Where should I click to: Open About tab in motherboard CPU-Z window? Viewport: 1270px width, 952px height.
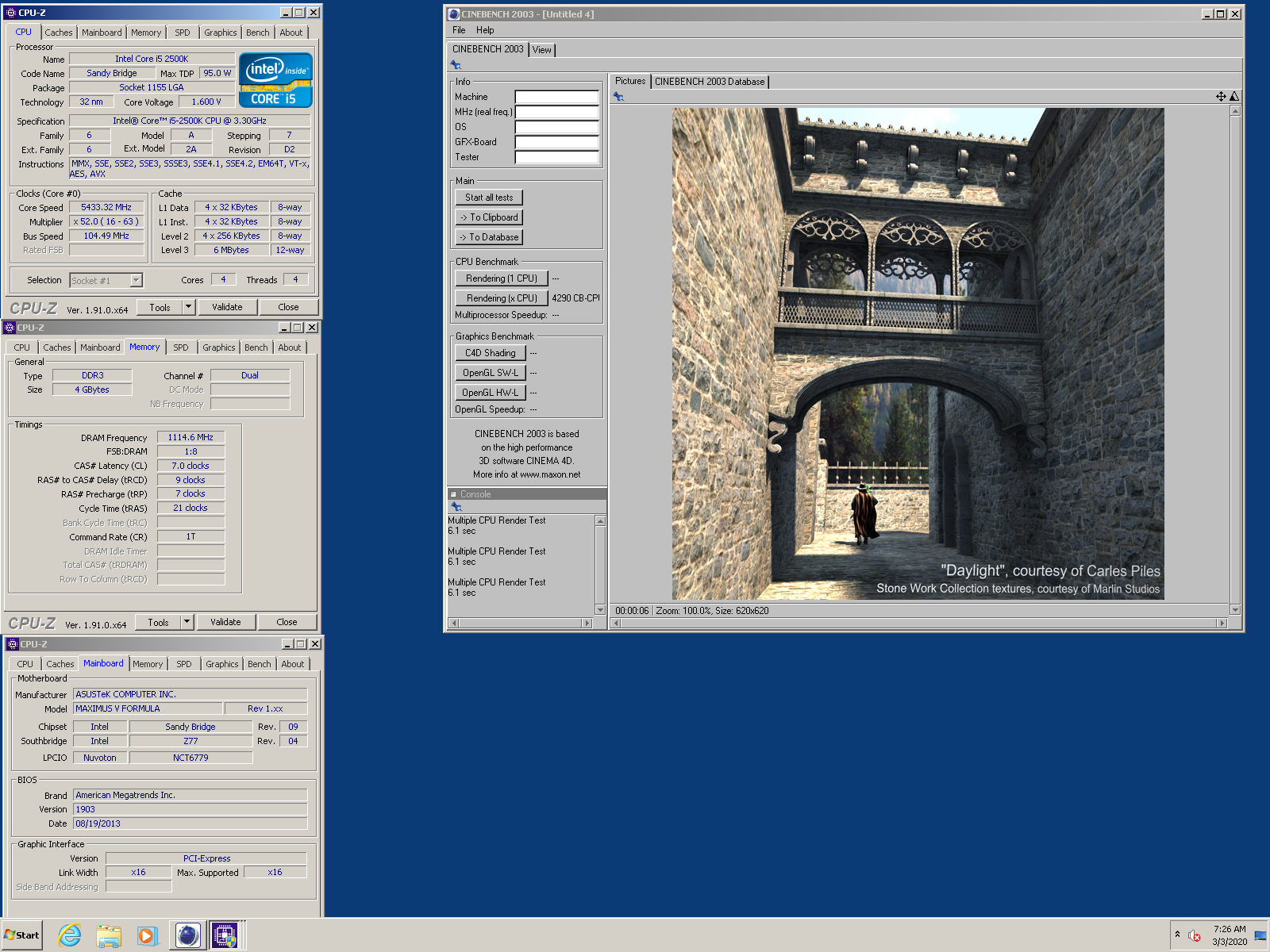tap(292, 664)
